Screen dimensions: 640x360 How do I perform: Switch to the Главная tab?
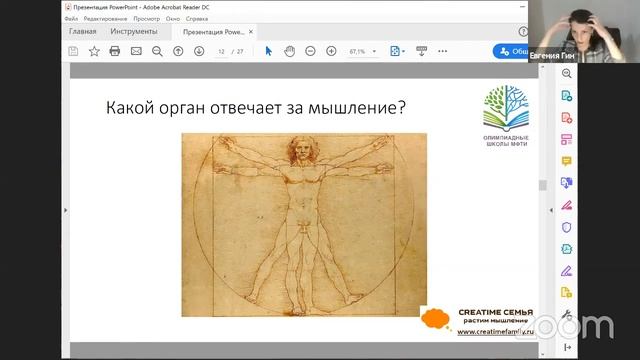coord(82,31)
